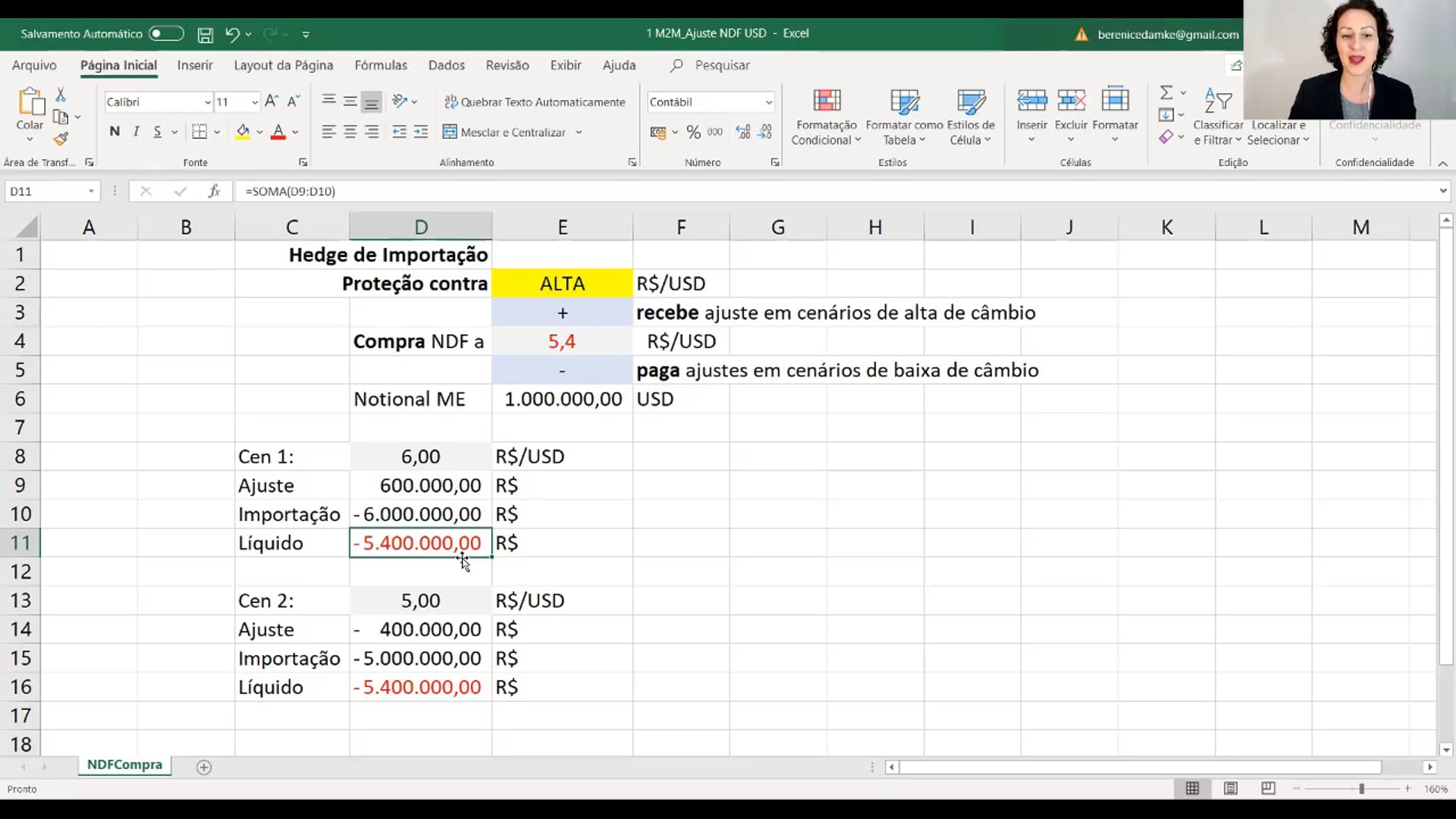Select the Format Painter brush icon
Screen dimensions: 1456x819
coord(61,139)
